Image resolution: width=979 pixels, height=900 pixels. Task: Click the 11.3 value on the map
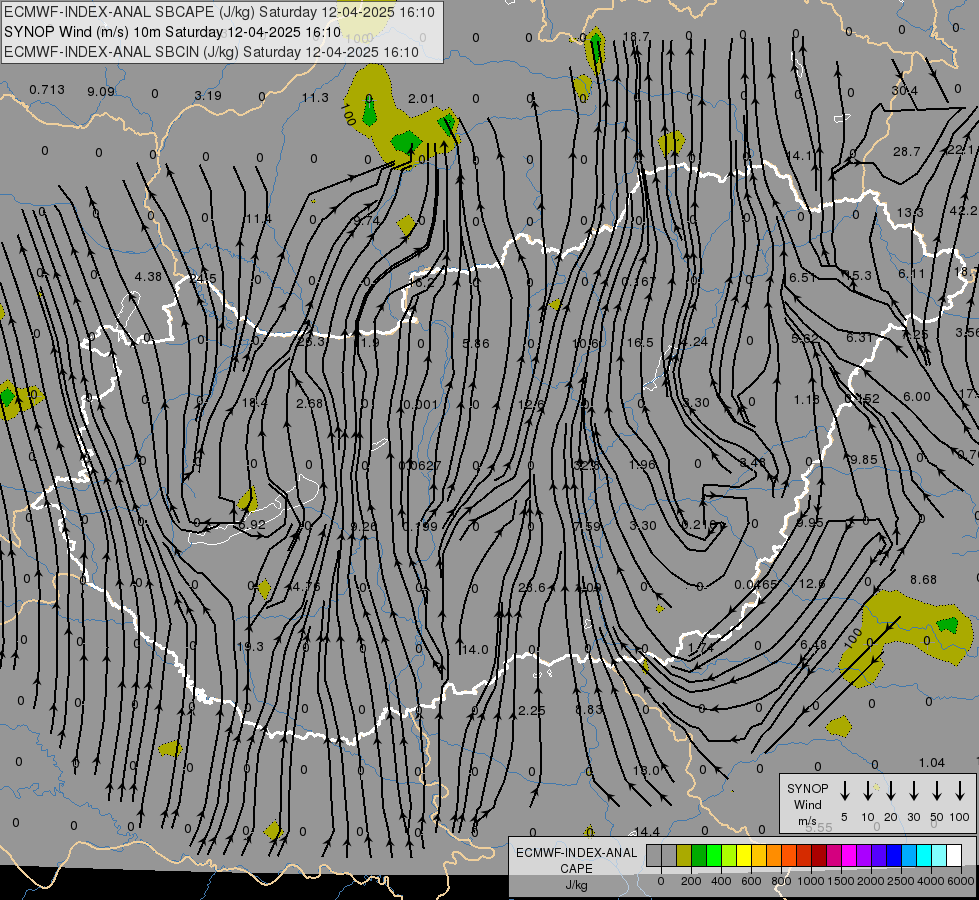(315, 97)
